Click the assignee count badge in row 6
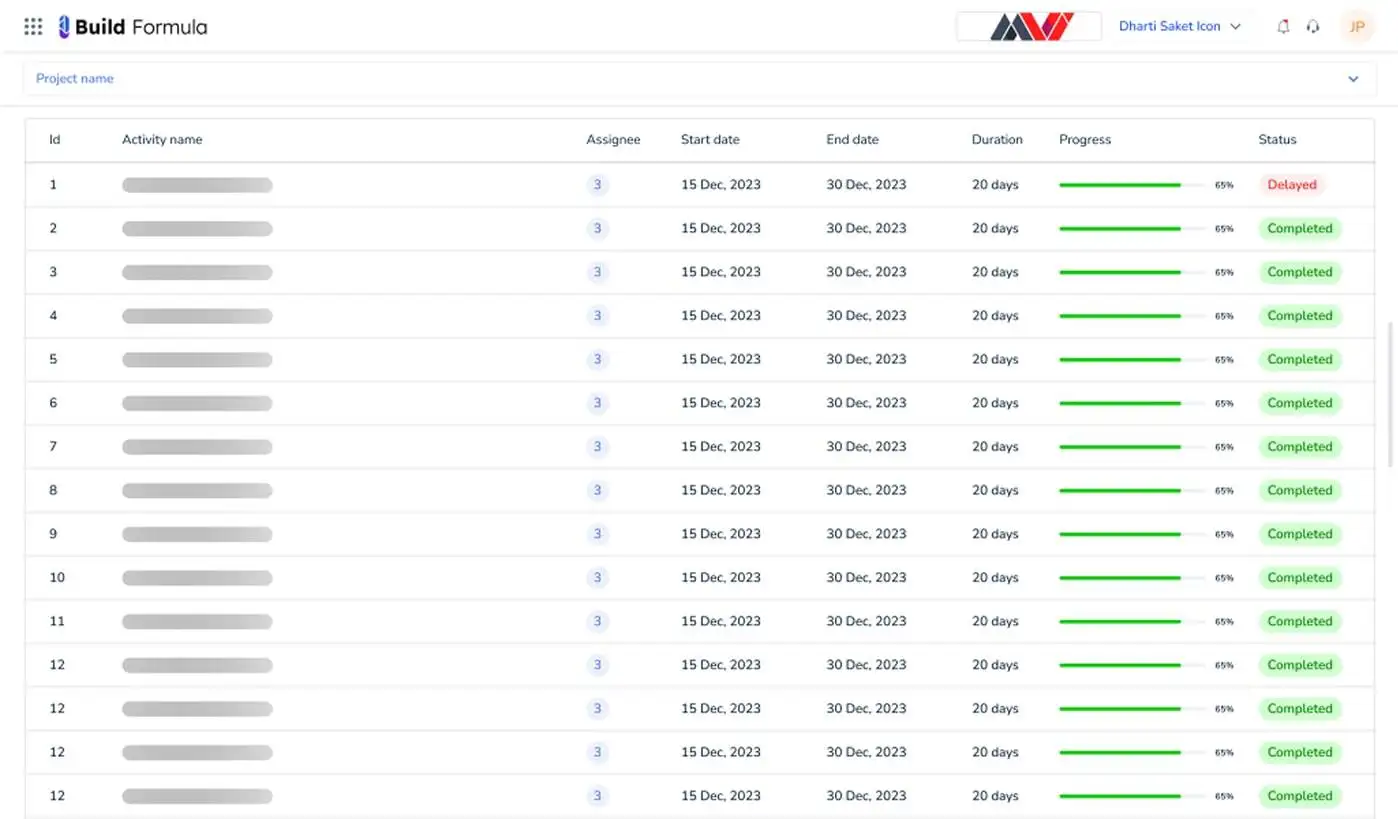Screen dimensions: 1398x819 pyautogui.click(x=597, y=403)
